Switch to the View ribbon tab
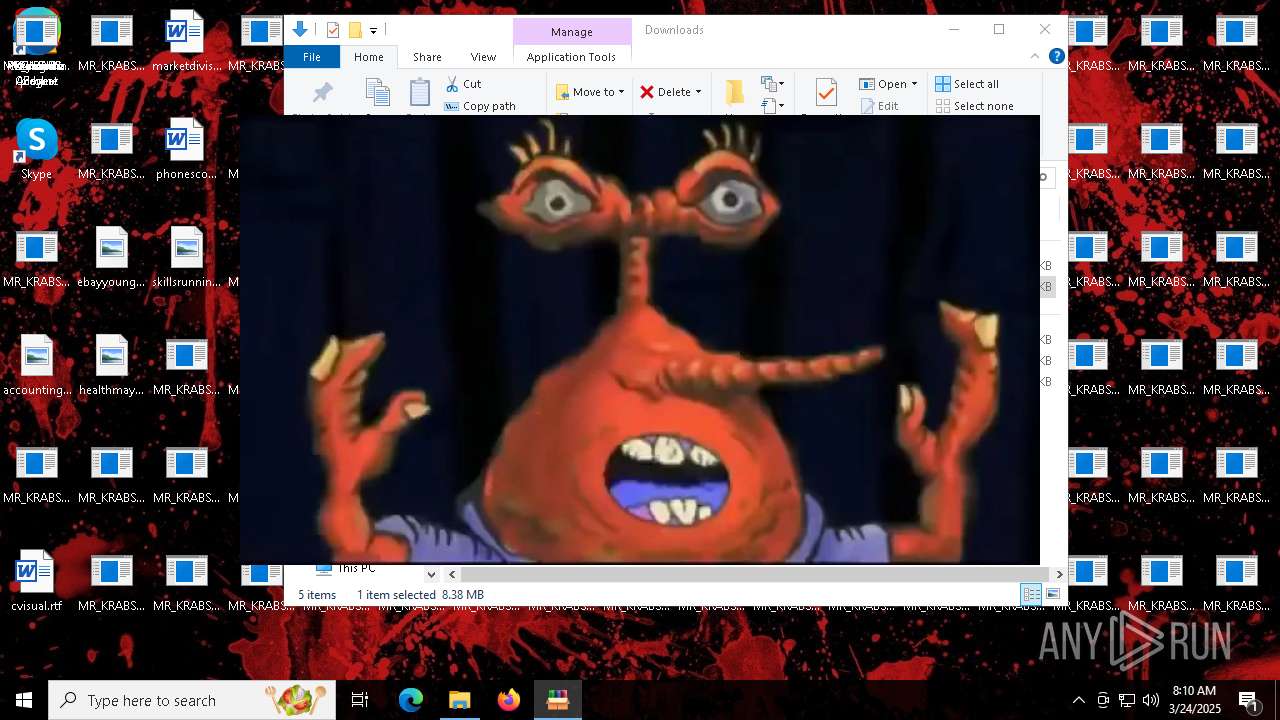1280x720 pixels. pyautogui.click(x=483, y=57)
